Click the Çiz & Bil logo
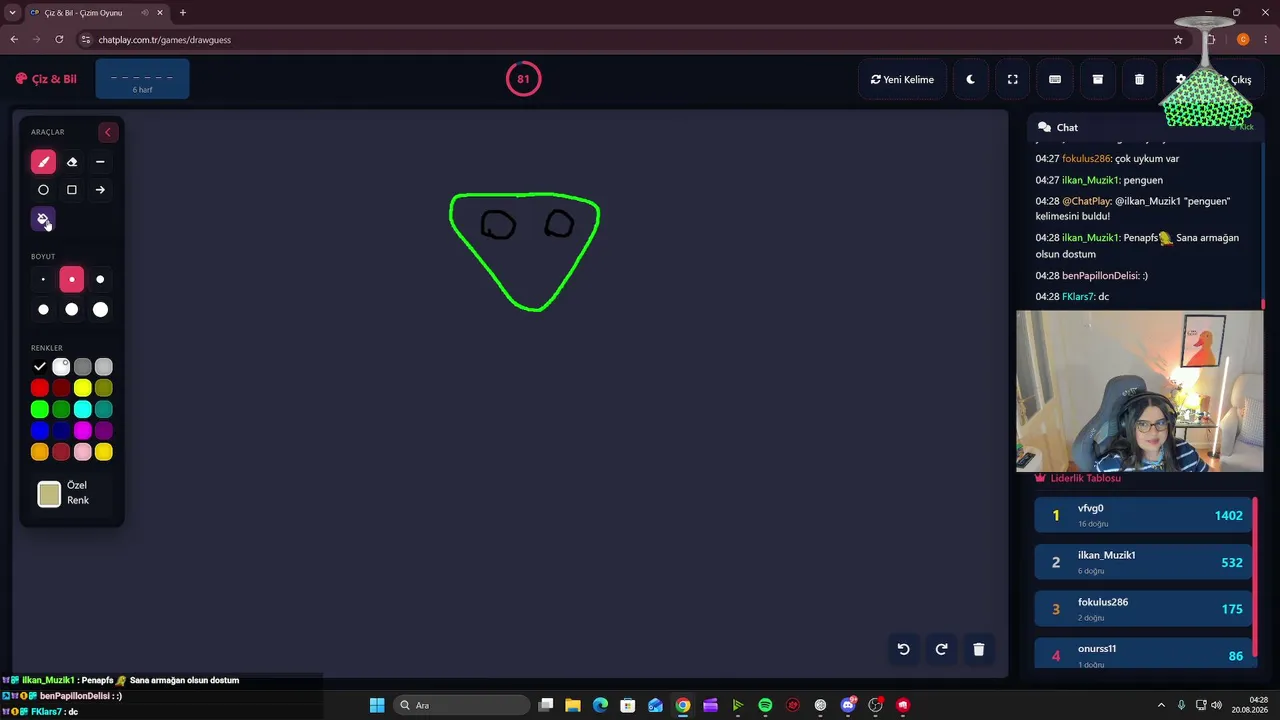 [46, 79]
